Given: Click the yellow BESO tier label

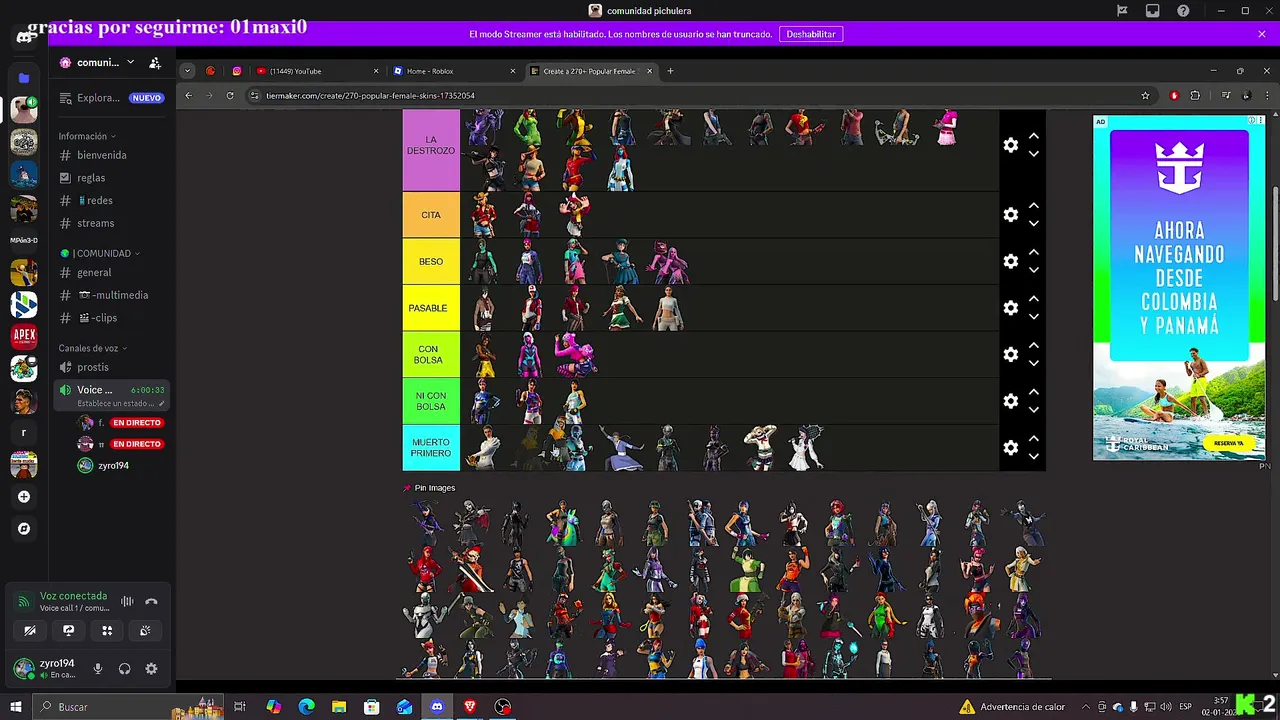Looking at the screenshot, I should coord(431,262).
